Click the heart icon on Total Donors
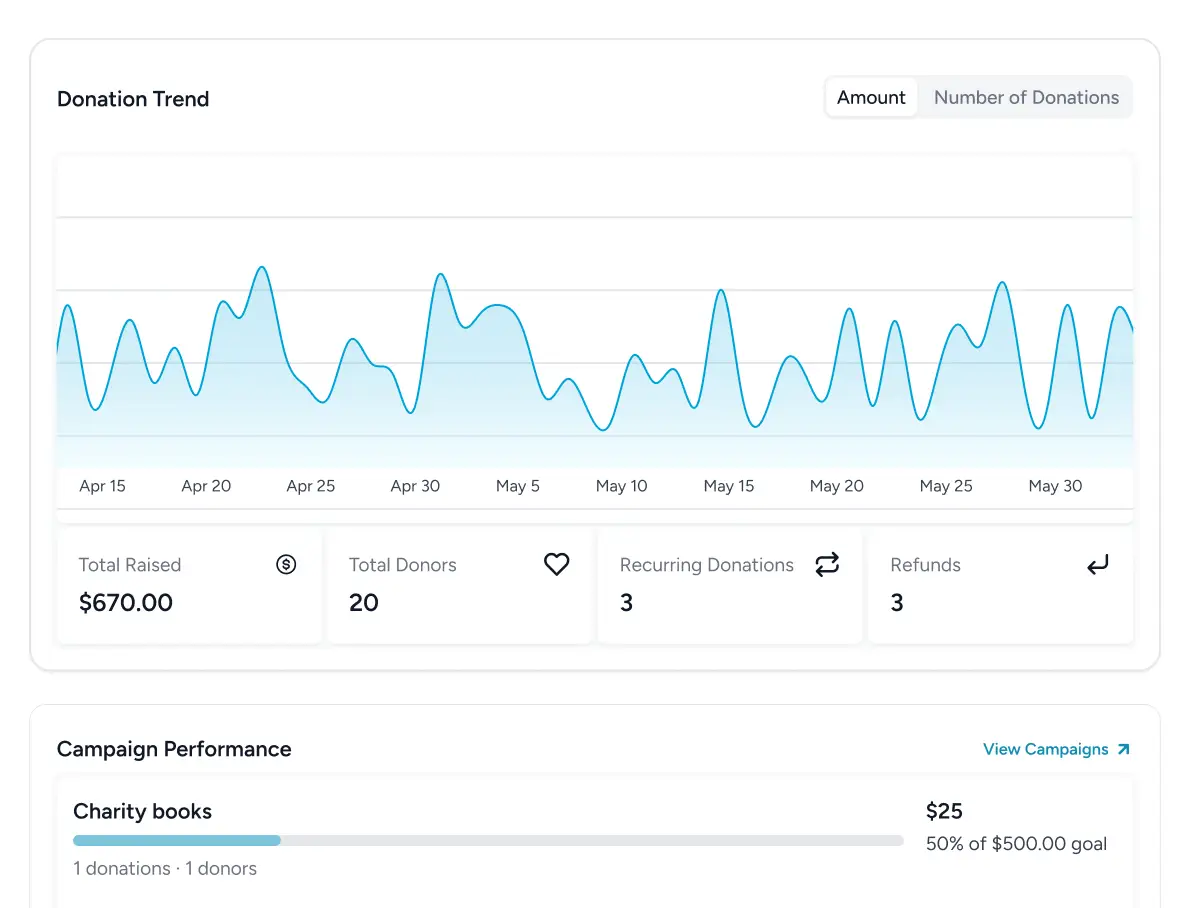The image size is (1190, 908). [556, 564]
